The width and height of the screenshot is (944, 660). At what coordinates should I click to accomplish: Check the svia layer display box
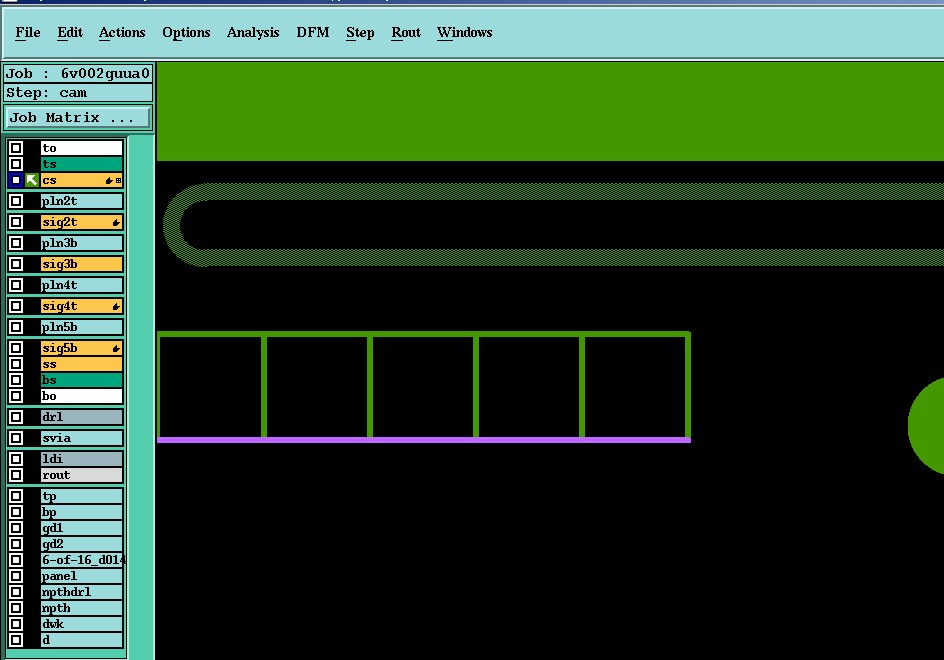tap(16, 438)
